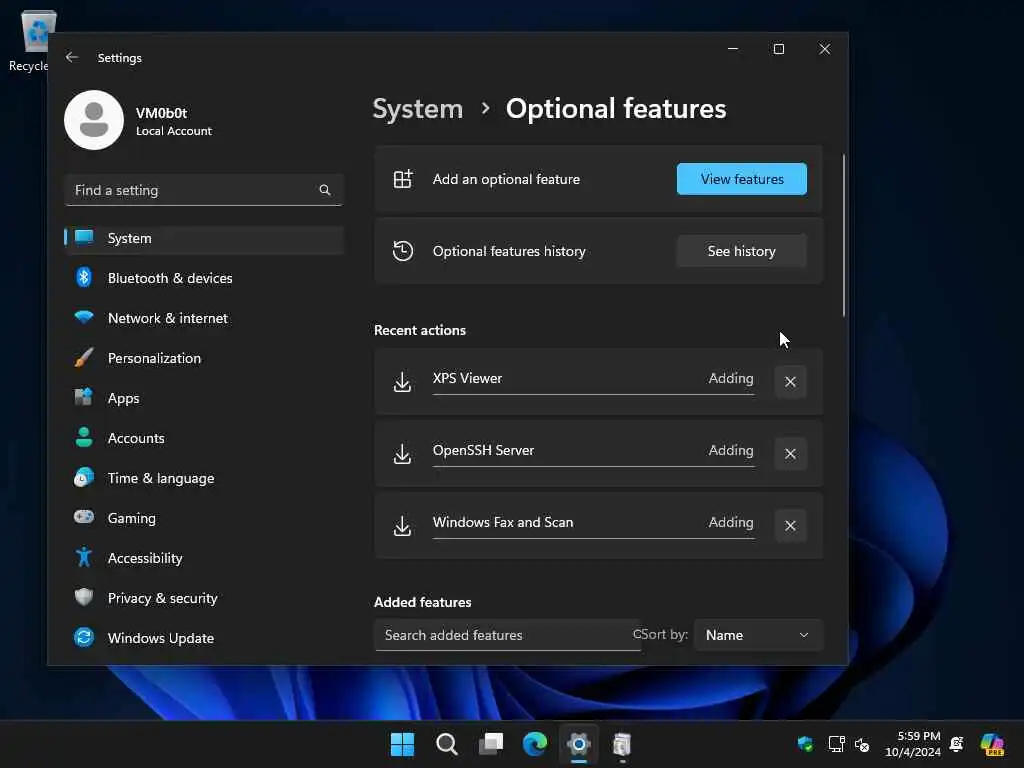This screenshot has height=768, width=1024.
Task: Go to Time & language
Action: (x=204, y=478)
